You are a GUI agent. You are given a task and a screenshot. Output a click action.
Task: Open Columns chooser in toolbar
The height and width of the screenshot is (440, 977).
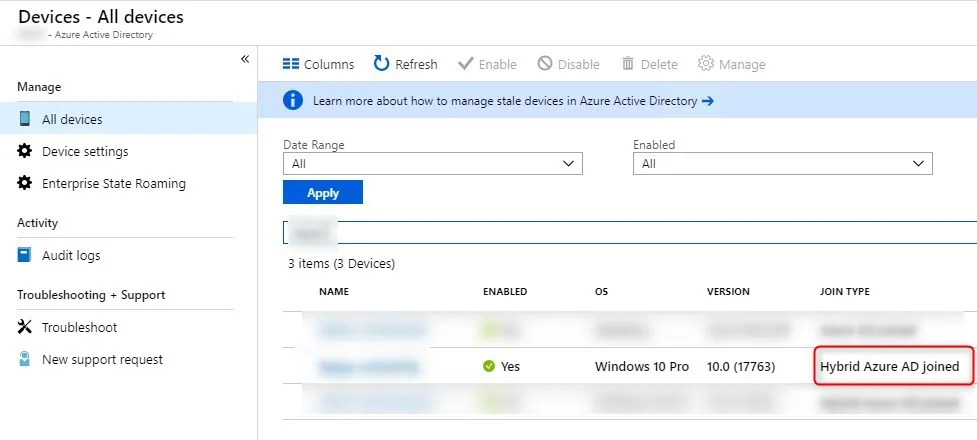(x=318, y=64)
